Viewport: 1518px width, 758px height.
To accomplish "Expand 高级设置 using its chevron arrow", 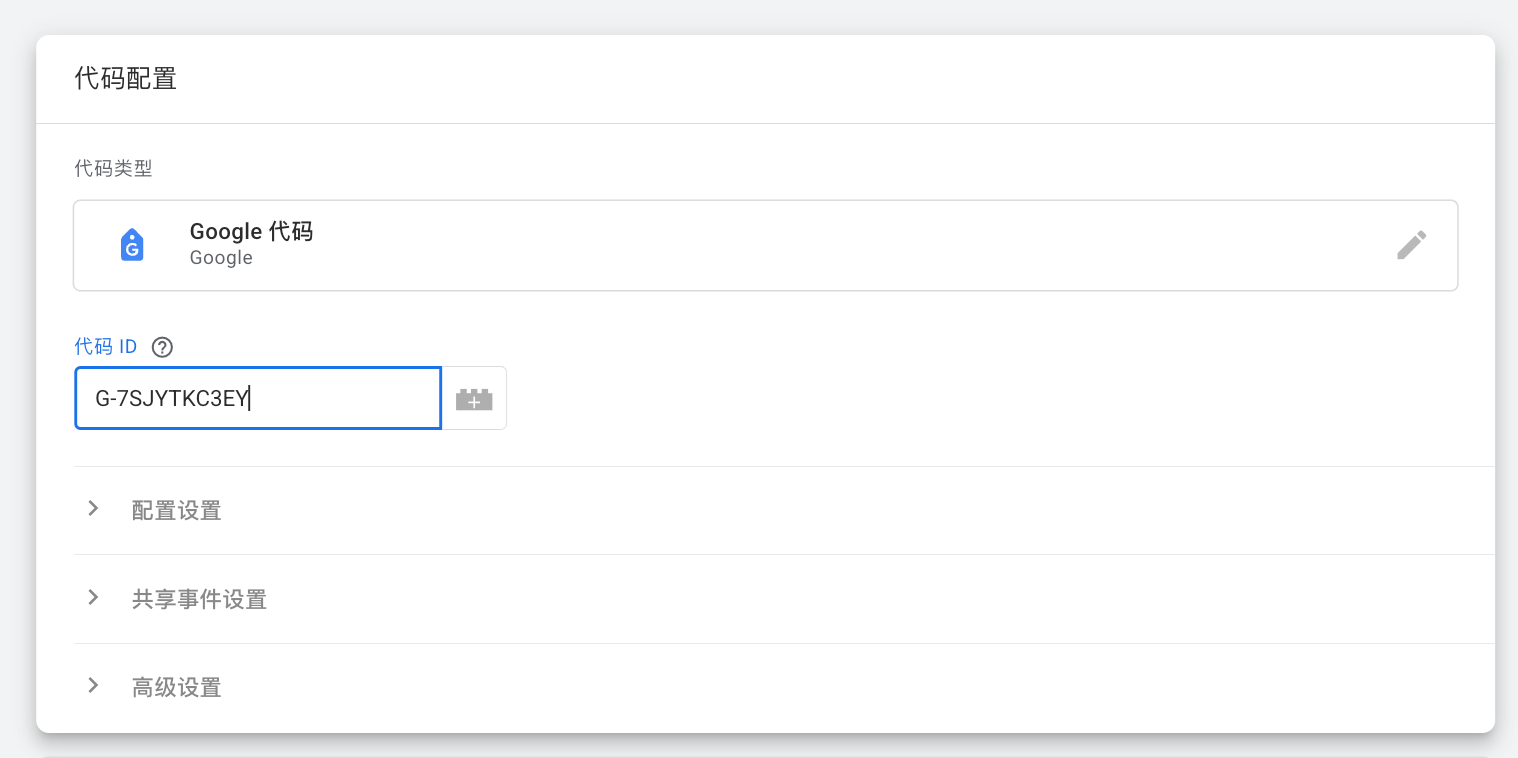I will [x=93, y=686].
